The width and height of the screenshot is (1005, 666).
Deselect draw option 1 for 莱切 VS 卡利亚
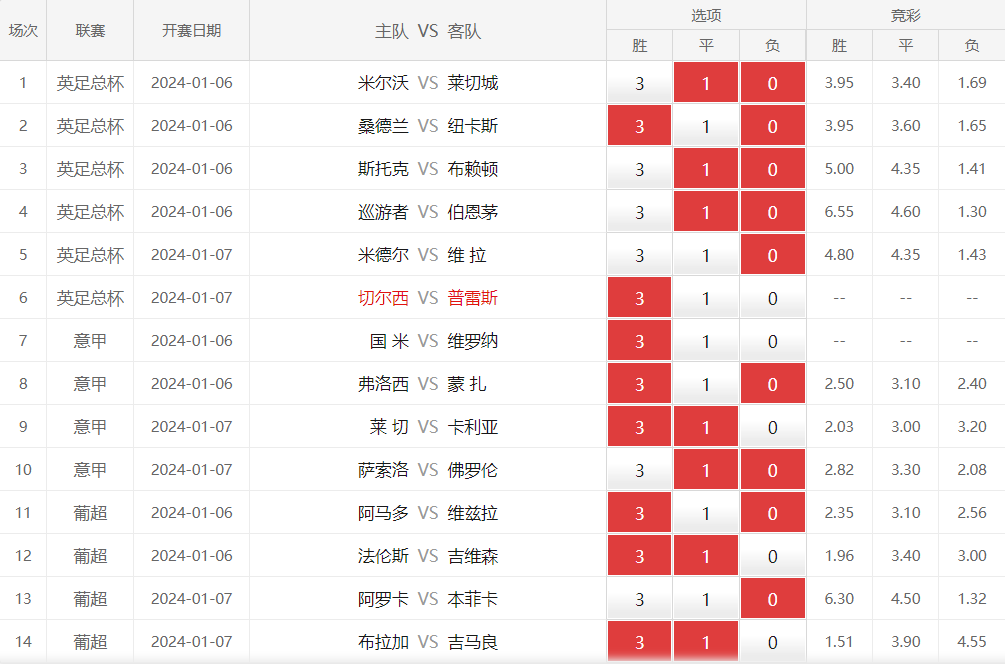point(706,426)
